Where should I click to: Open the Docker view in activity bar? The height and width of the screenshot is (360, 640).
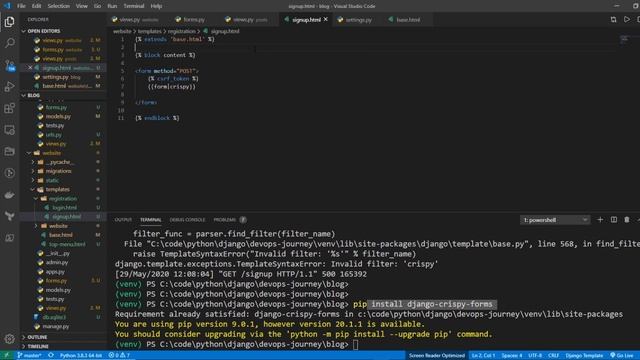coord(9,195)
